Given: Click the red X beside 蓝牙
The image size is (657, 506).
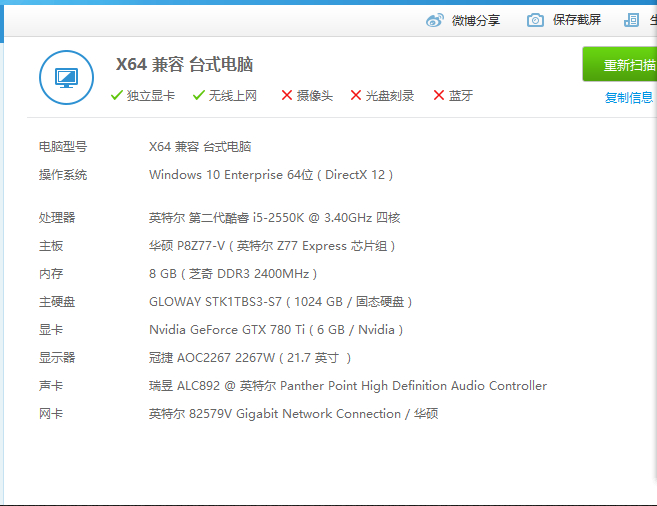Looking at the screenshot, I should (439, 96).
